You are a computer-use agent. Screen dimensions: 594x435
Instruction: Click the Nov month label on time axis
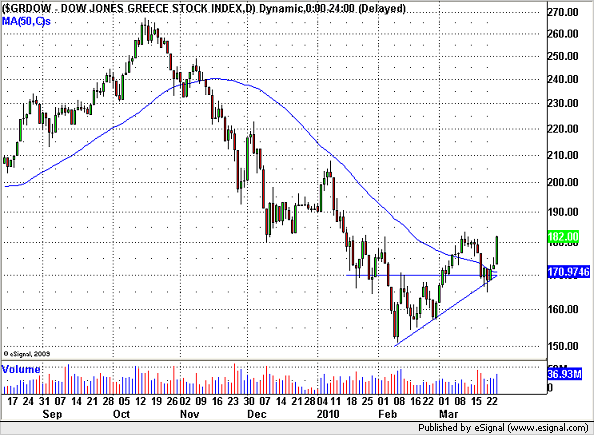(x=189, y=414)
